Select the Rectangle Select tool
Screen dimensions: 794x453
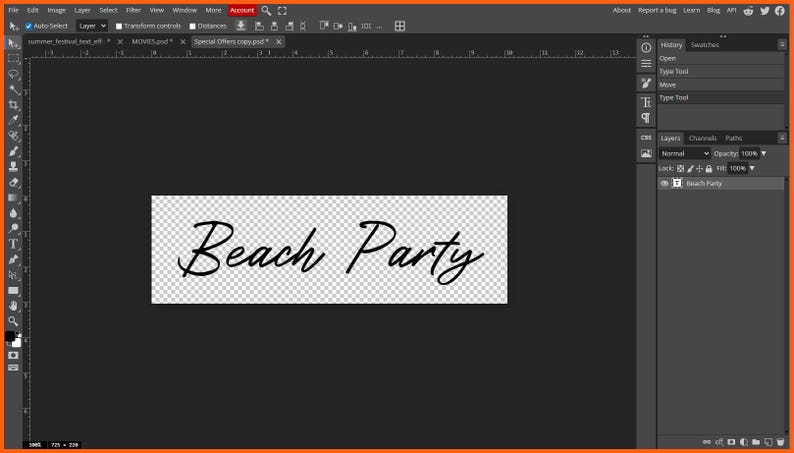tap(14, 59)
